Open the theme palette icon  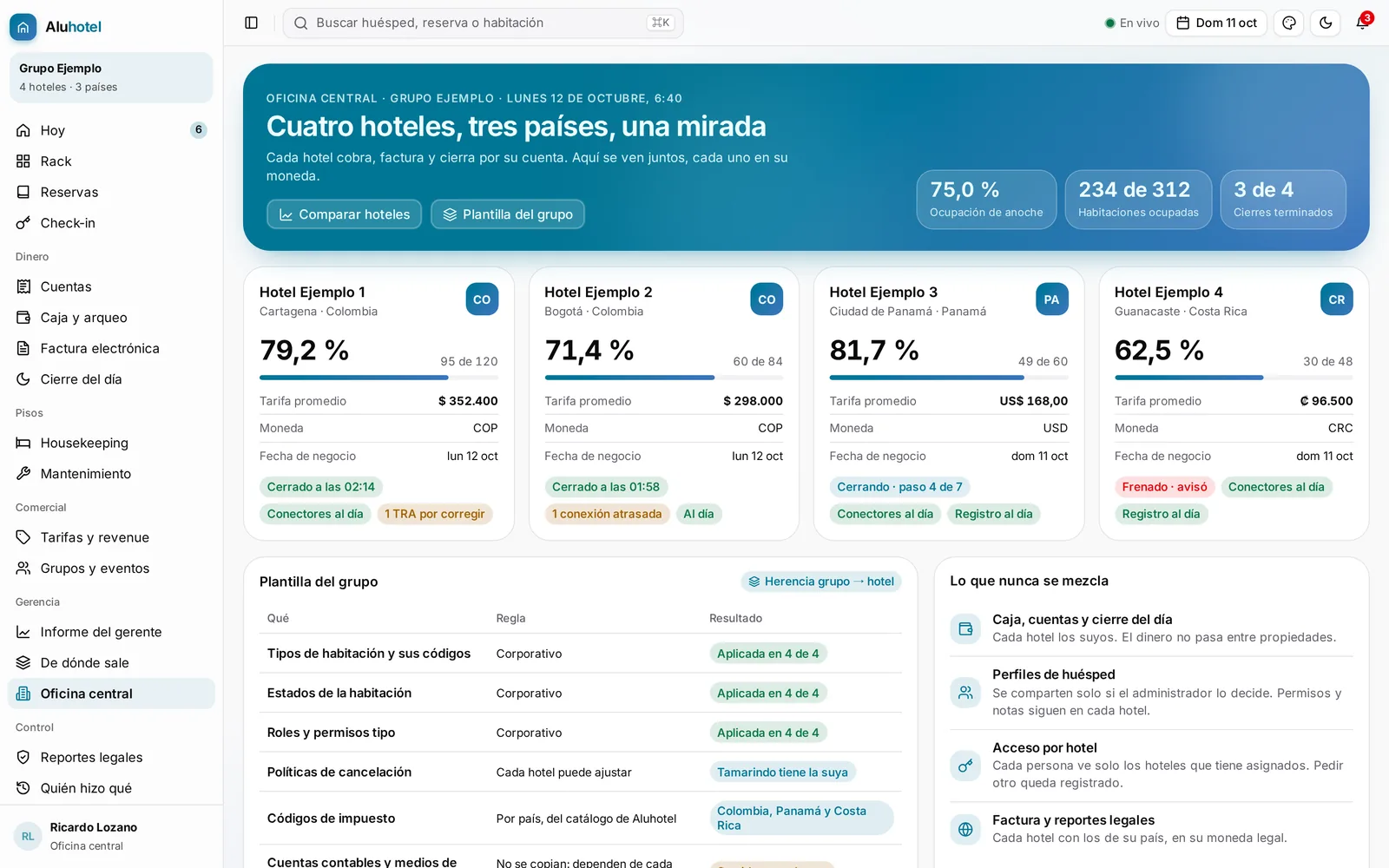point(1289,23)
